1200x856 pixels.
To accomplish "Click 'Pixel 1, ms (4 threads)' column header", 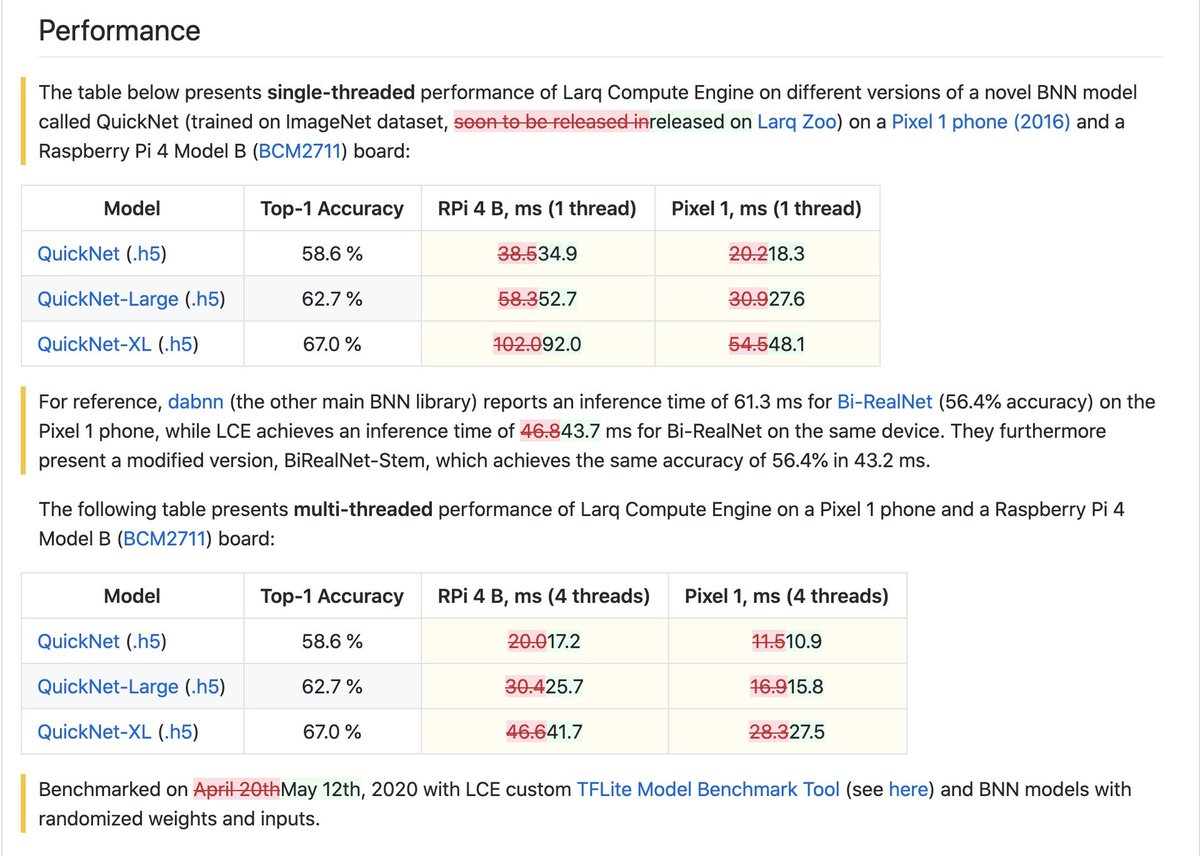I will (x=787, y=596).
